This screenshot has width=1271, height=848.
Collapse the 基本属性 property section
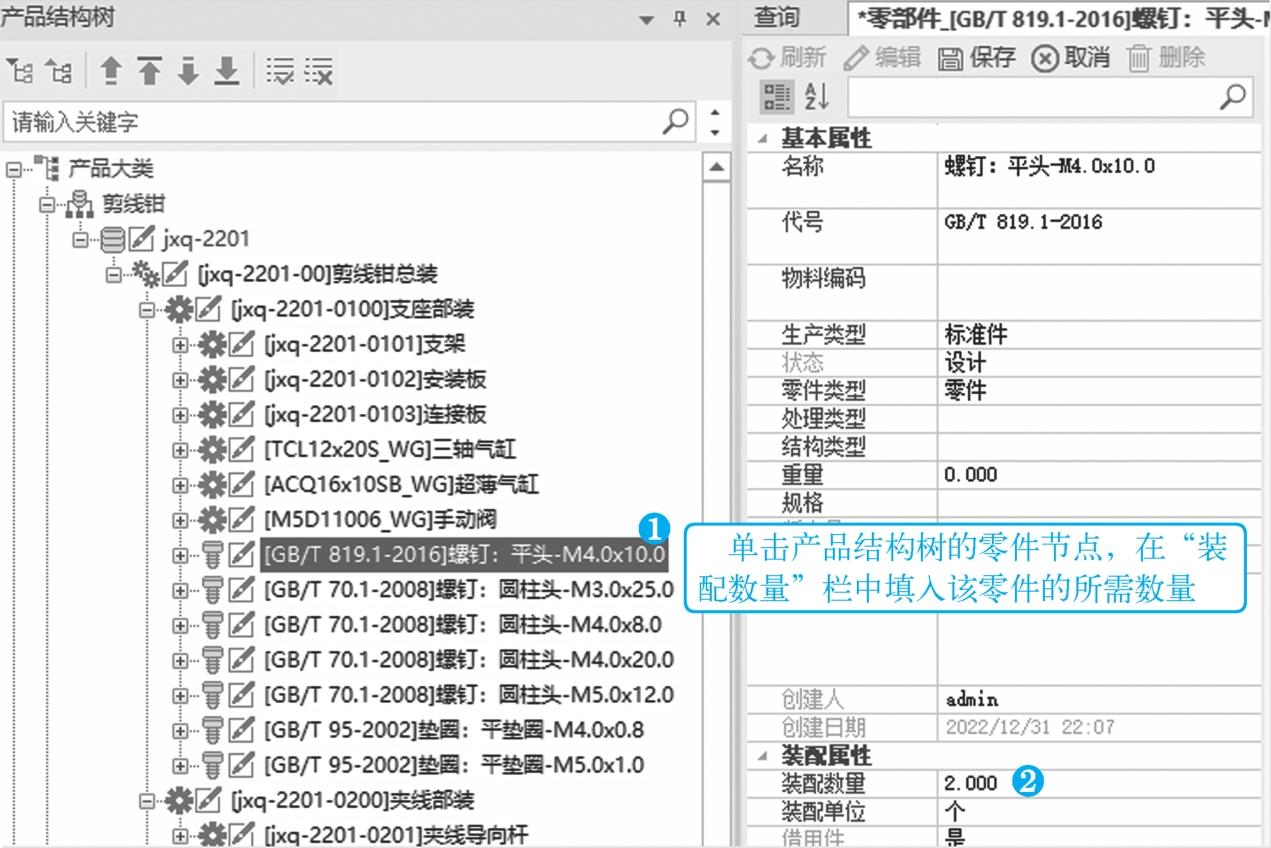tap(763, 139)
